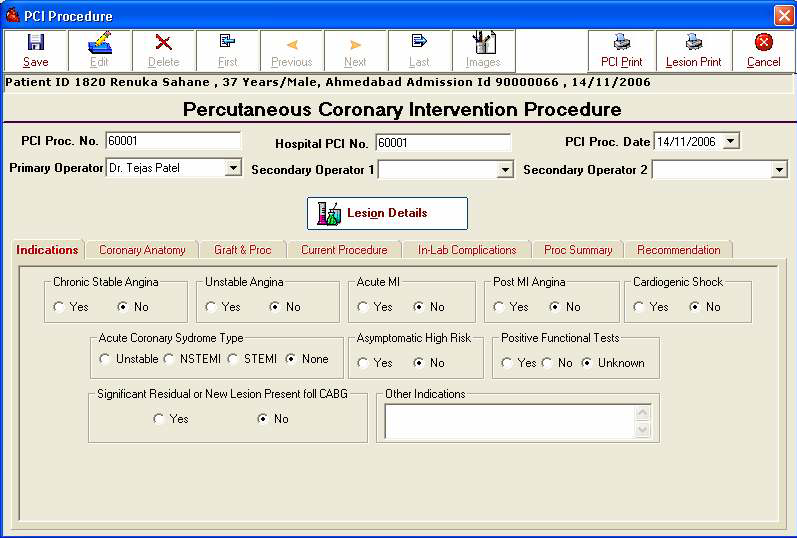
Task: Set Cardiogenic Shock to Yes
Action: coord(640,307)
